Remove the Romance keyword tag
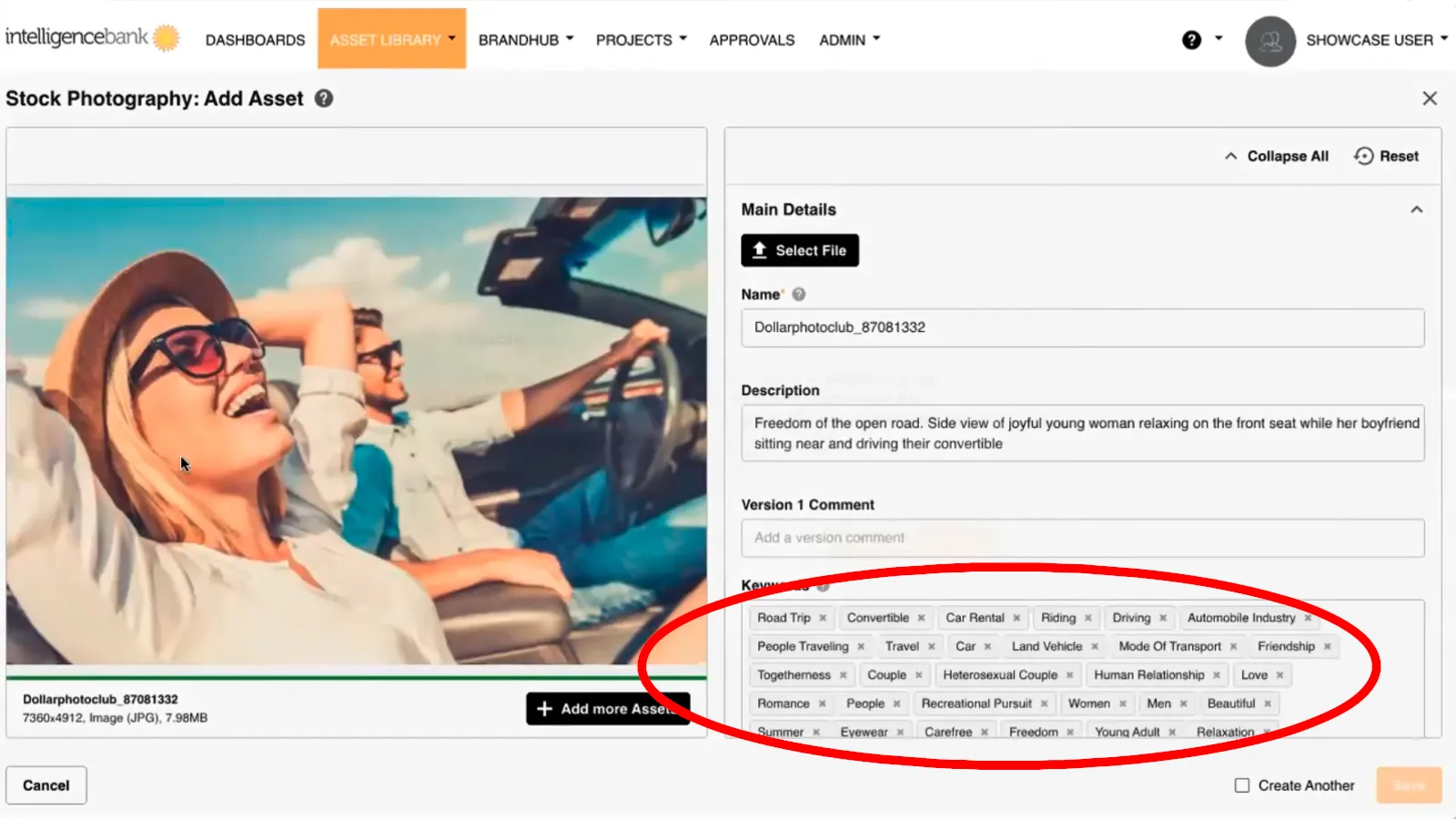1456x819 pixels. pyautogui.click(x=822, y=704)
